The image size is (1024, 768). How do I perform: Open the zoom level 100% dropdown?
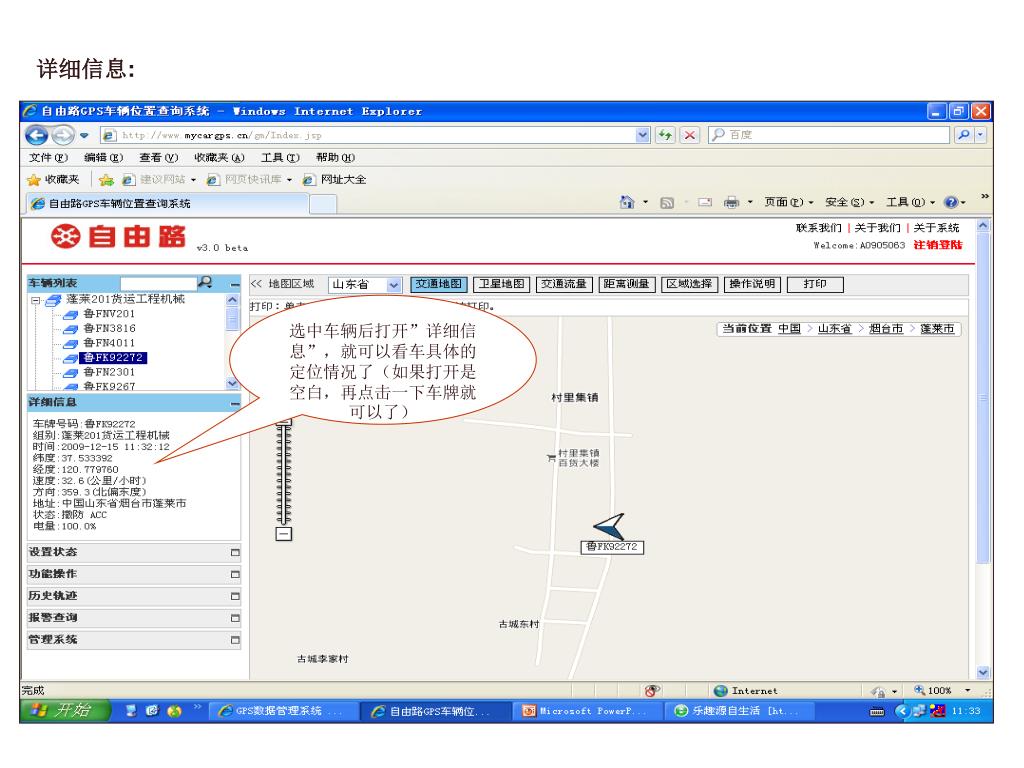tap(968, 690)
